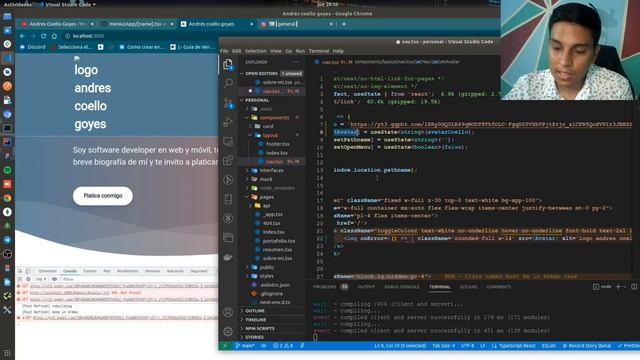The height and width of the screenshot is (360, 640).
Task: Expand the interfaces folder in Explorer
Action: [x=271, y=170]
